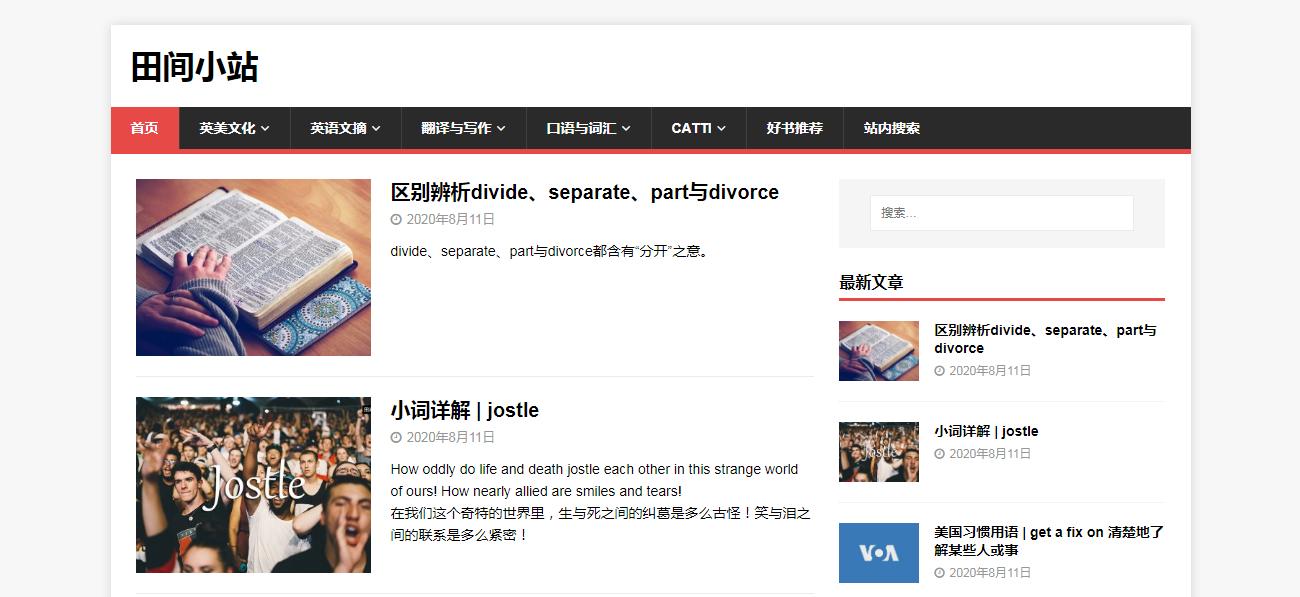Expand the 翻译与写作 dropdown menu
Image resolution: width=1300 pixels, height=597 pixels.
click(x=464, y=128)
